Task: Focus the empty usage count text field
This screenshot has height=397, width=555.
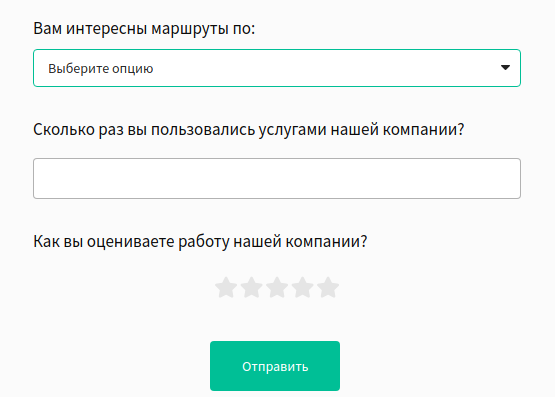Action: click(277, 178)
